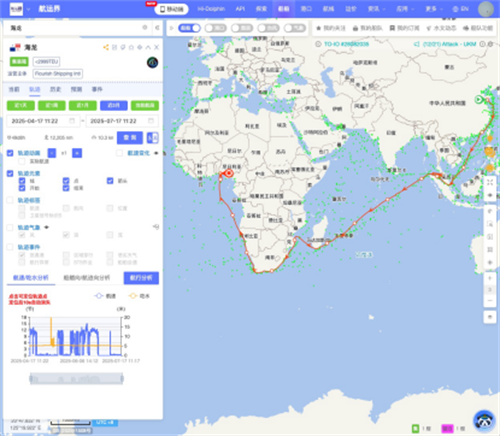
Task: Click the fullscreen icon on map right toolbar
Action: pos(490,182)
